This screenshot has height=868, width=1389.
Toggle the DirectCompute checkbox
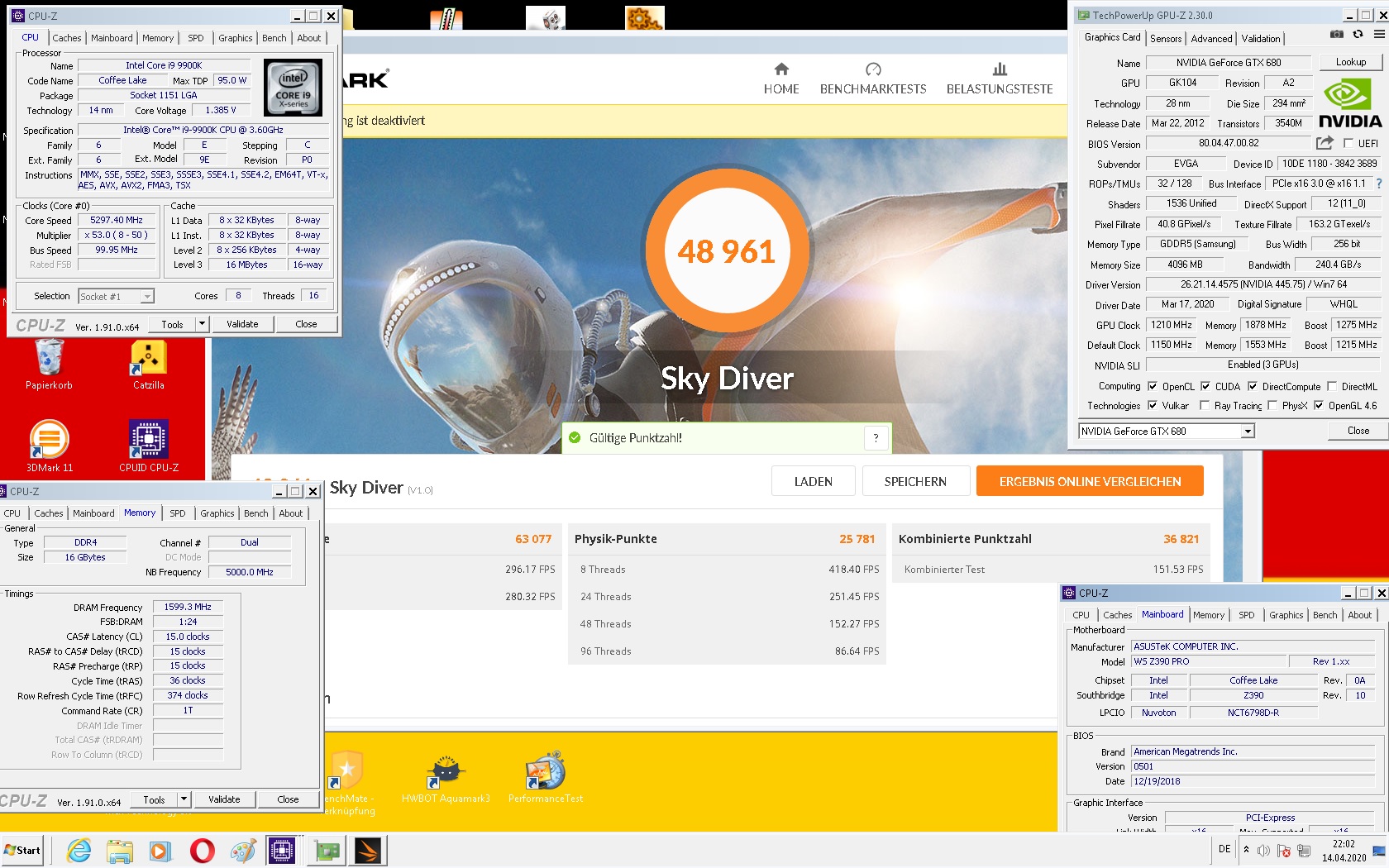1253,386
